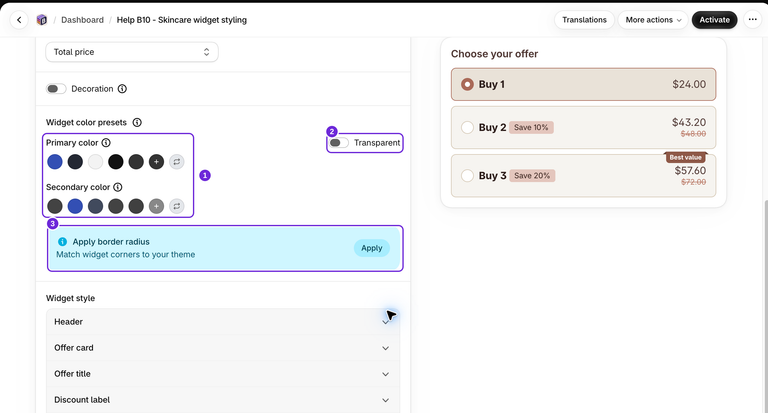The height and width of the screenshot is (413, 768).
Task: Show info for Primary color
Action: [x=106, y=143]
